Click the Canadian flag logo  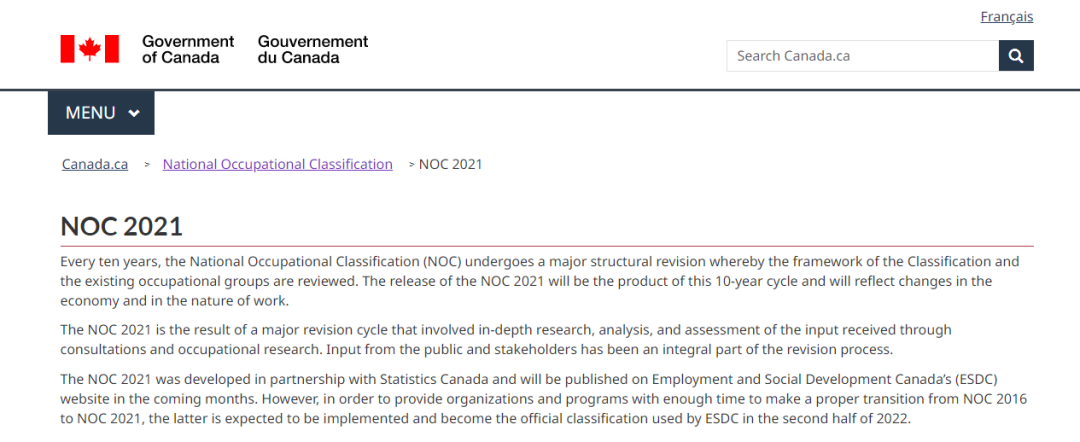click(90, 49)
